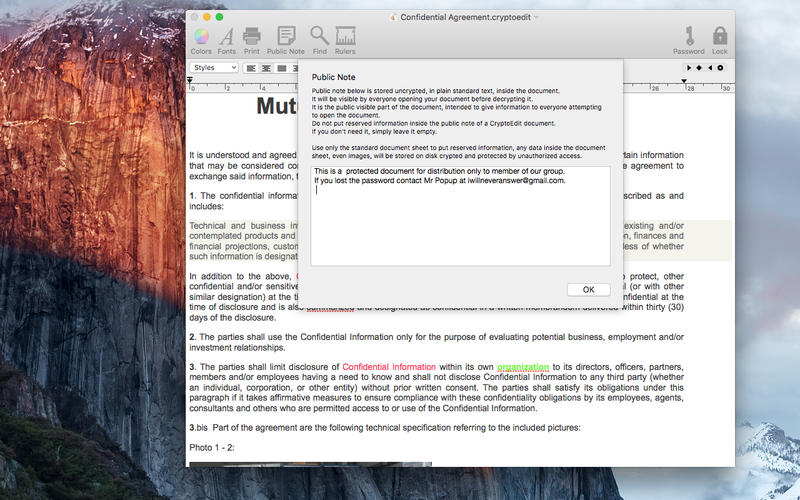
Task: Click the yellow minimize window button
Action: 207,17
